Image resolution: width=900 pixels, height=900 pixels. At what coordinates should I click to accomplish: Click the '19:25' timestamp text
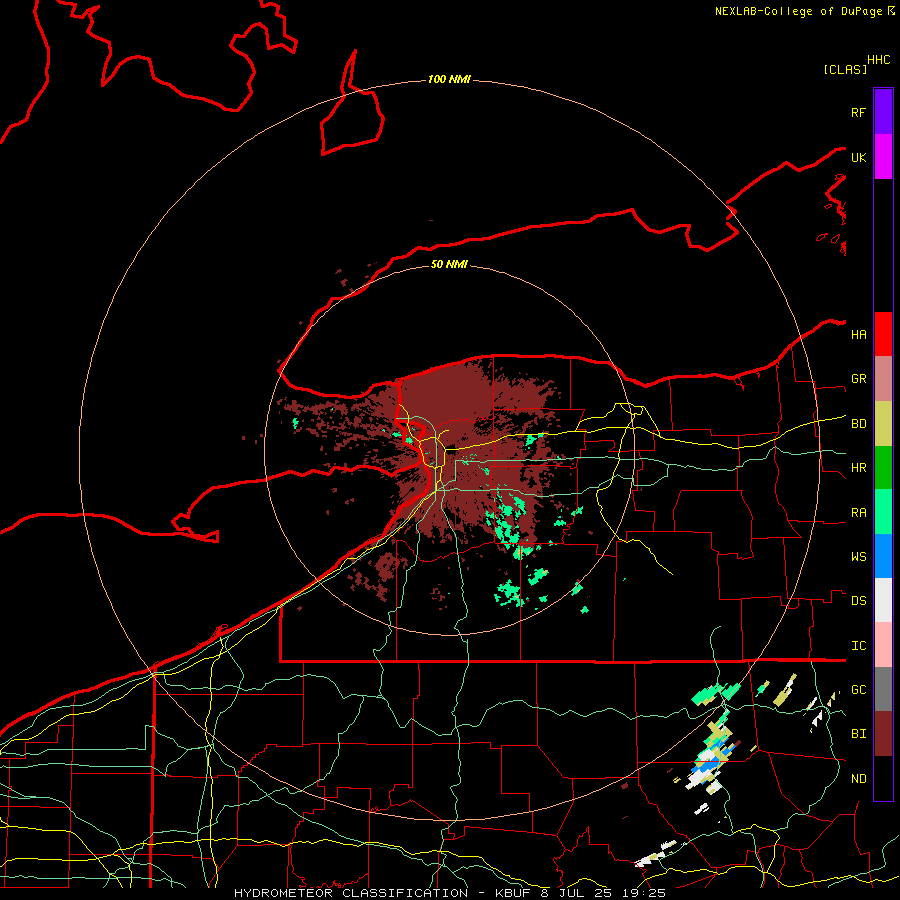pyautogui.click(x=643, y=893)
